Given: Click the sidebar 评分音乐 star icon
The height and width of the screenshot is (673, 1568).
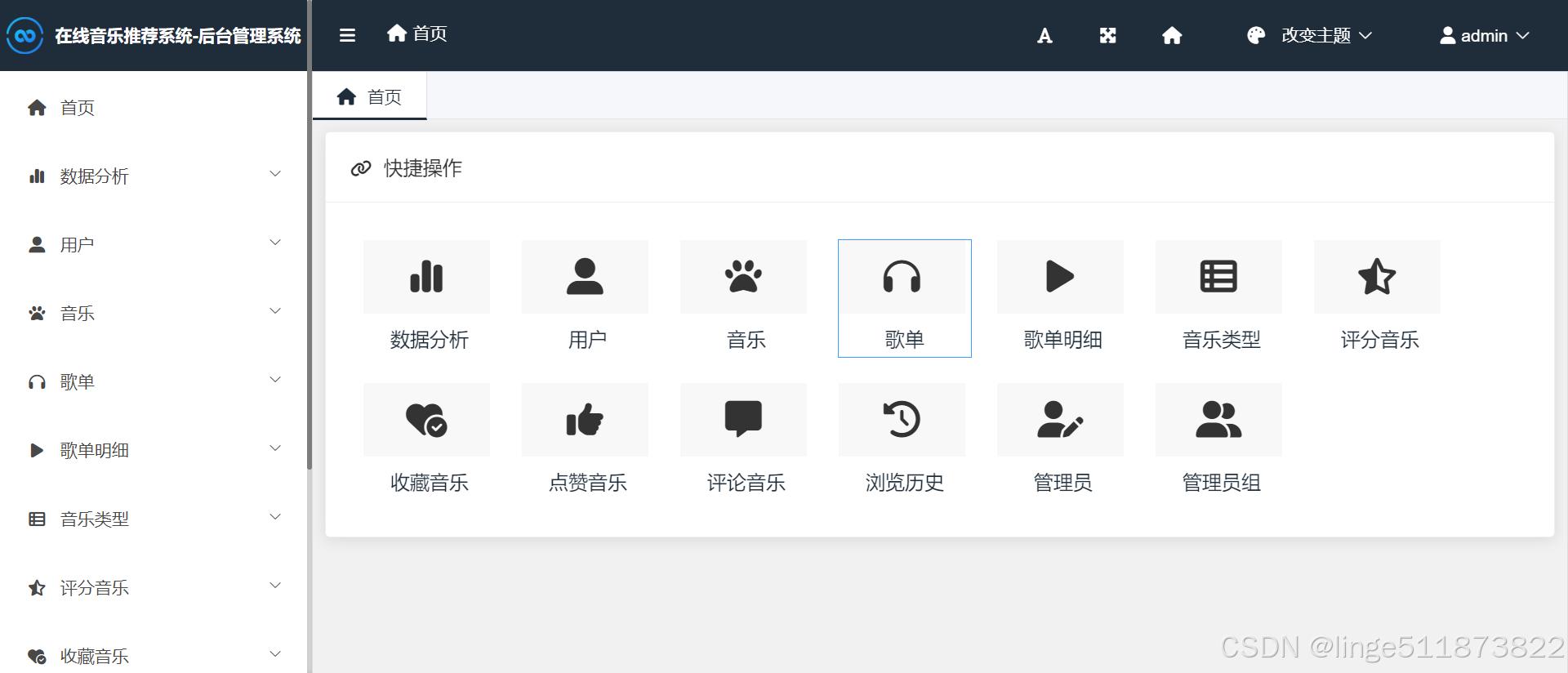Looking at the screenshot, I should pyautogui.click(x=37, y=588).
